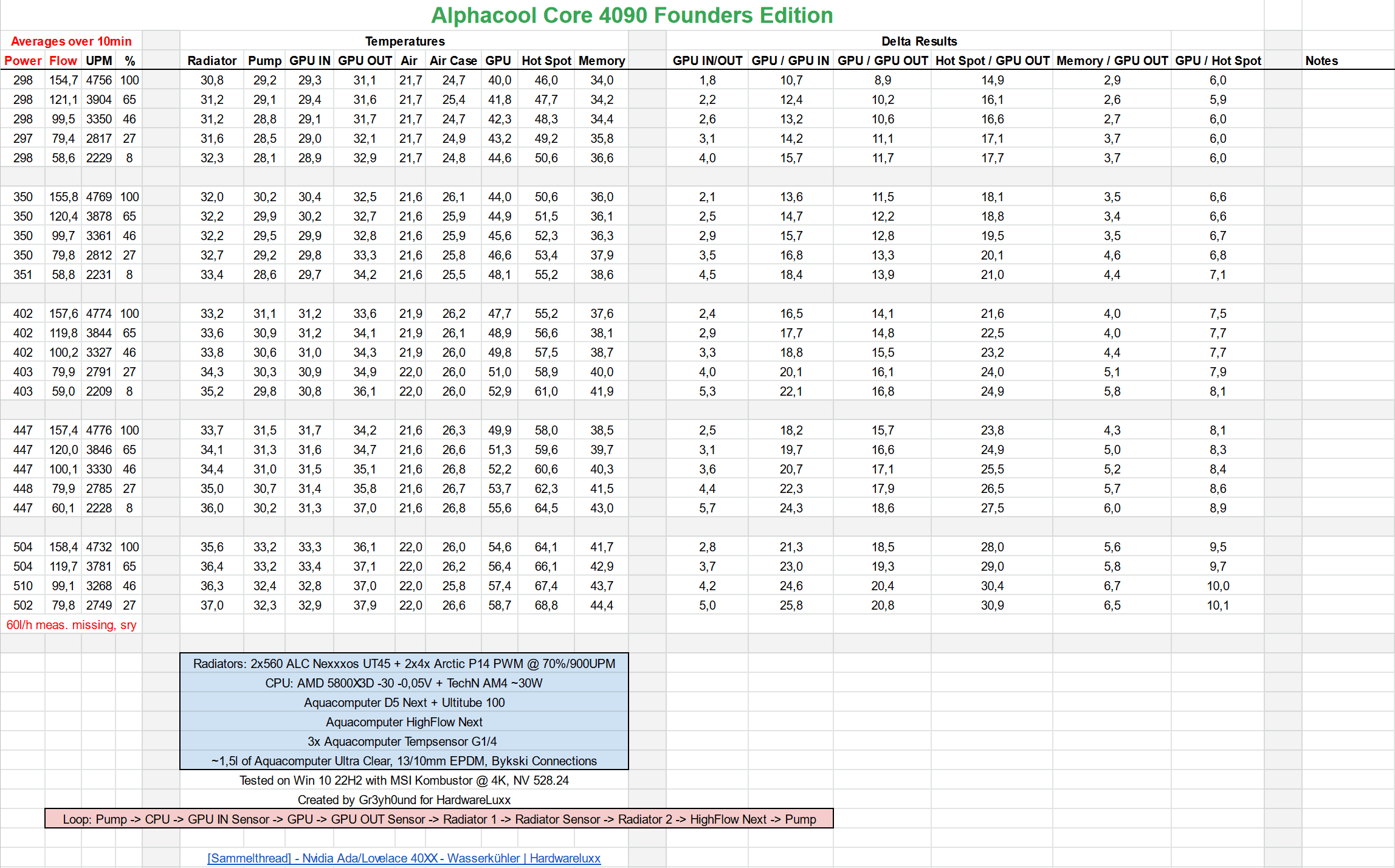Select the UPM value '3904'
Image resolution: width=1395 pixels, height=868 pixels.
coord(98,100)
